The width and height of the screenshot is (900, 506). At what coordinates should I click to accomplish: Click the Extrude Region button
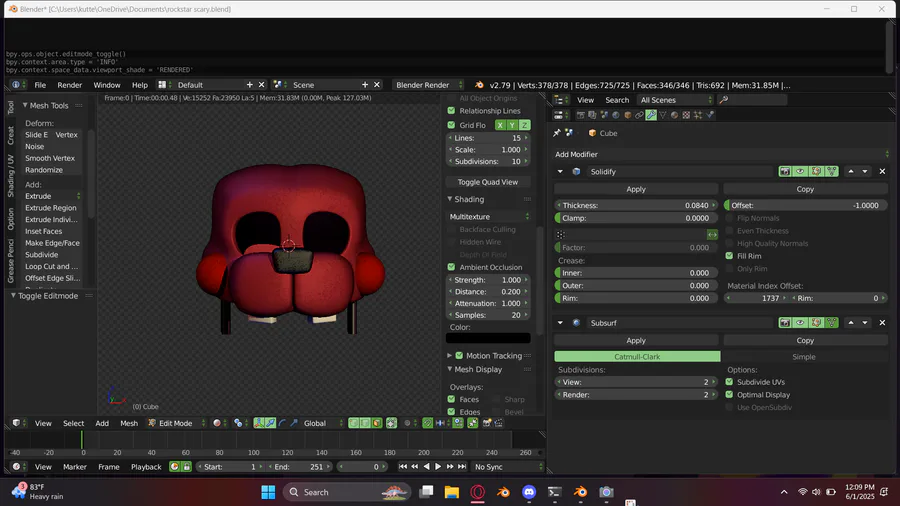click(51, 208)
